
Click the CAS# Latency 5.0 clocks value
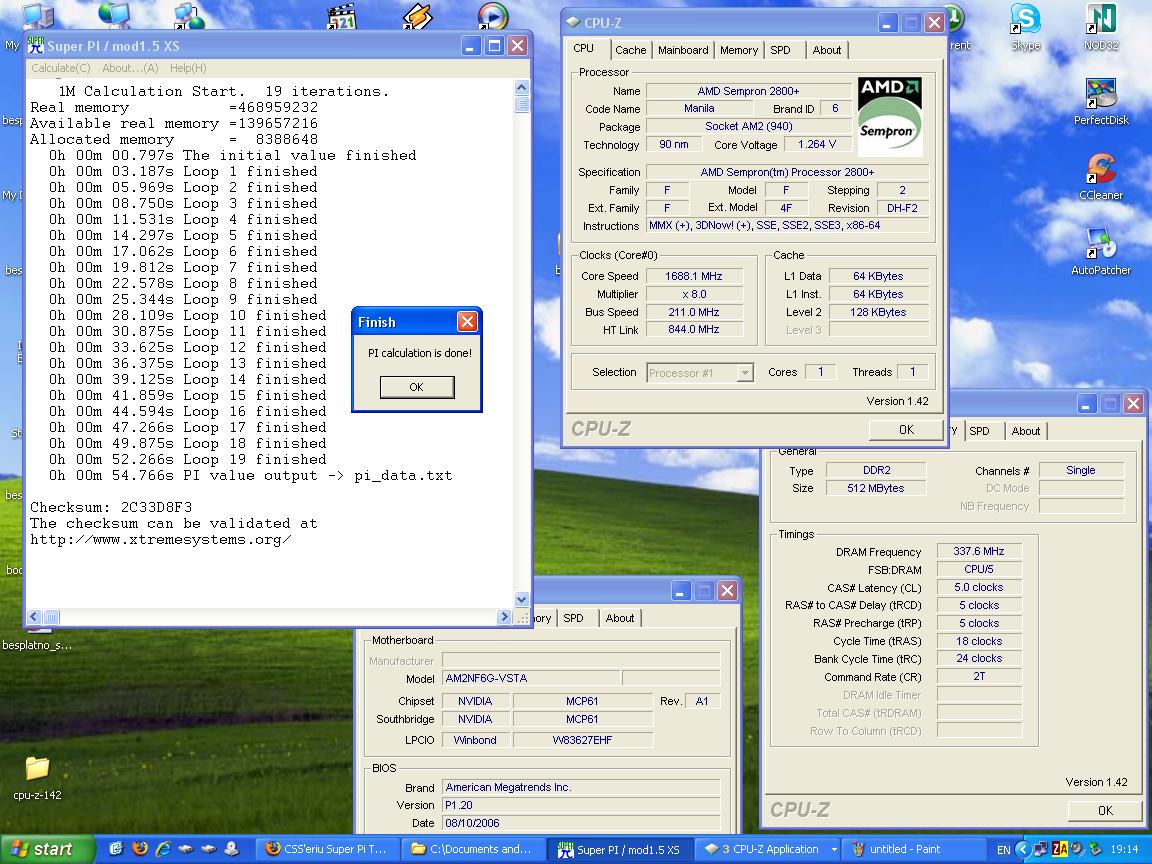(979, 587)
